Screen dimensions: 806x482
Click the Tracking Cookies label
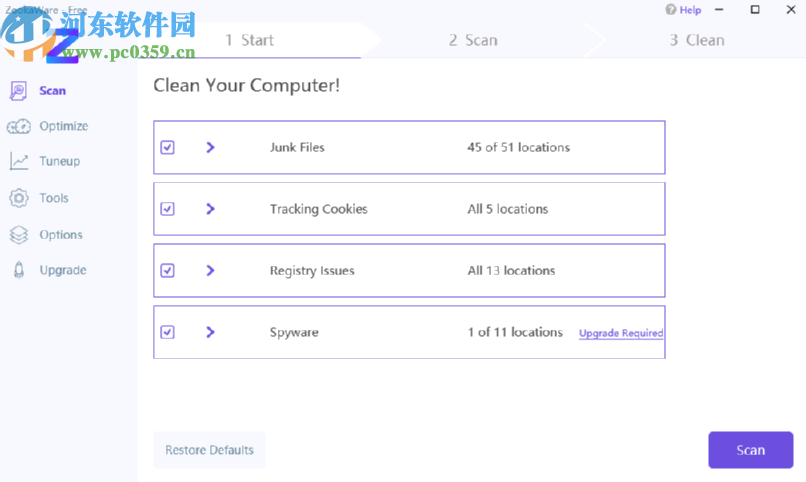click(319, 209)
